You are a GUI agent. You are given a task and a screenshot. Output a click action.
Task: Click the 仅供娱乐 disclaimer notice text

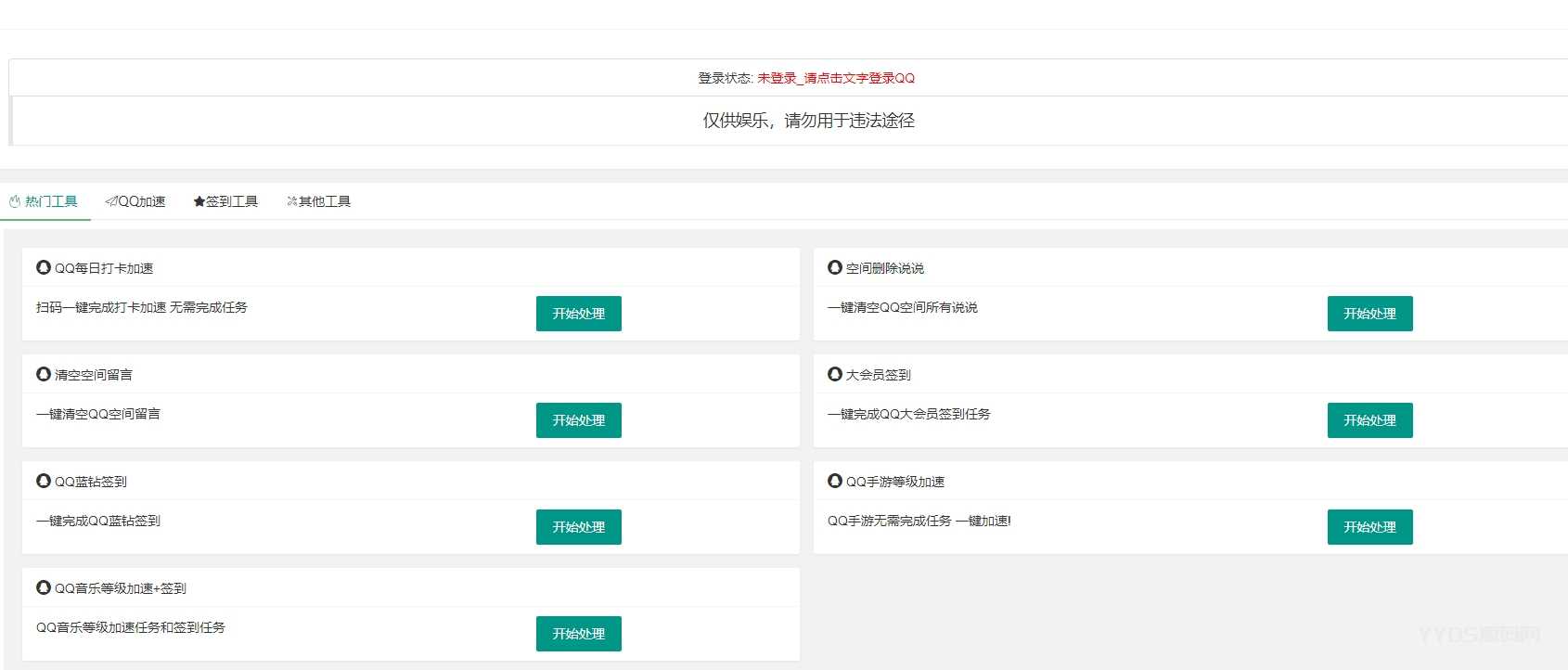[x=808, y=121]
